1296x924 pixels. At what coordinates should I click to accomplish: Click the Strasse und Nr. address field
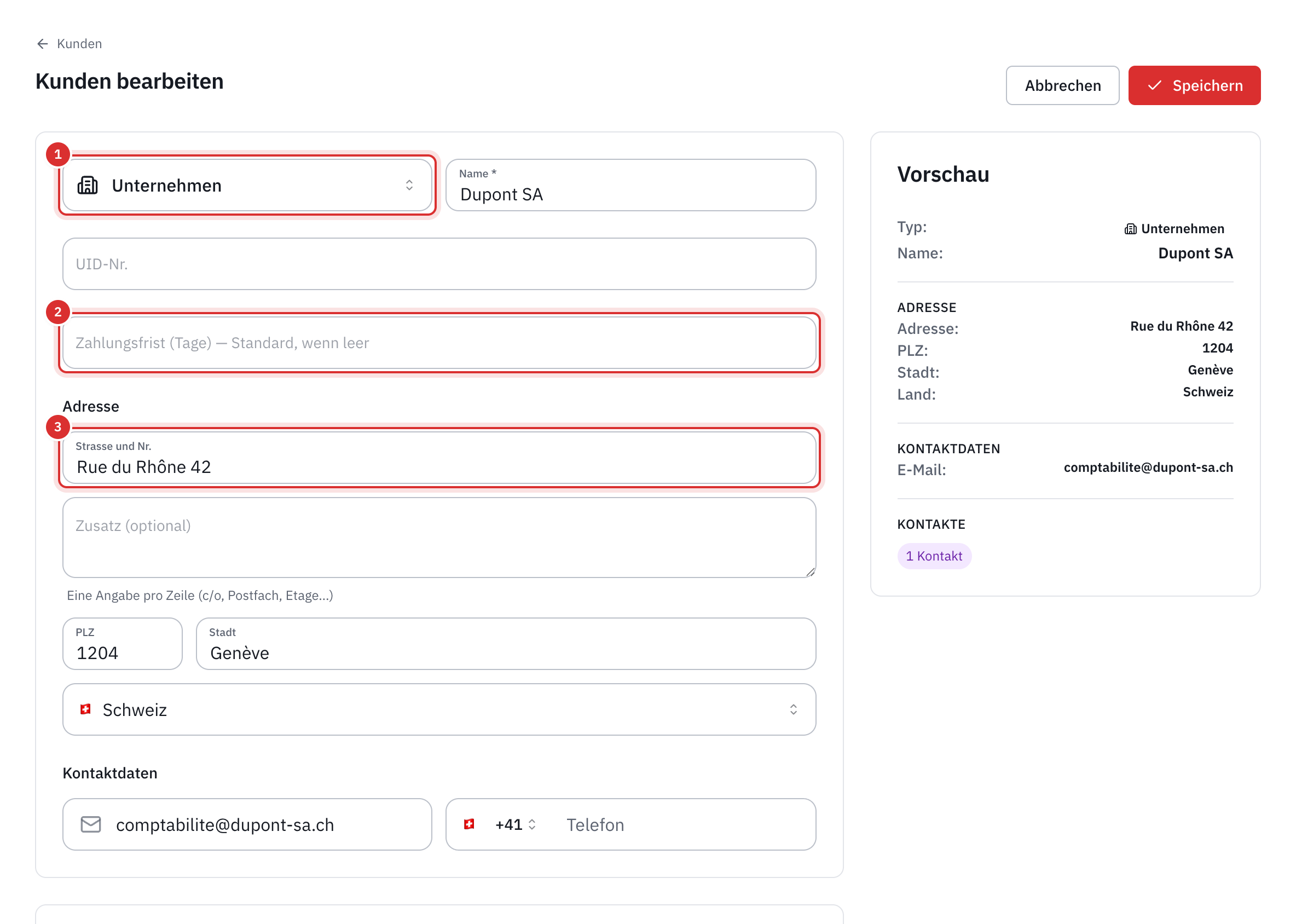[438, 458]
